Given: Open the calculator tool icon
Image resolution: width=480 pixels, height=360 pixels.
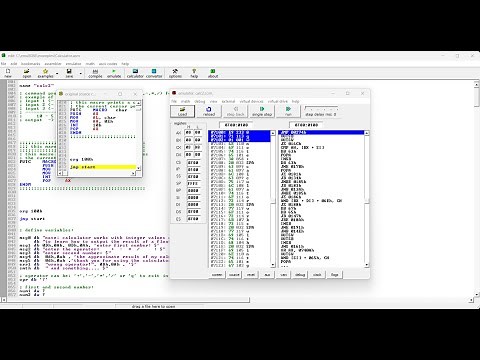Looking at the screenshot, I should 135,73.
